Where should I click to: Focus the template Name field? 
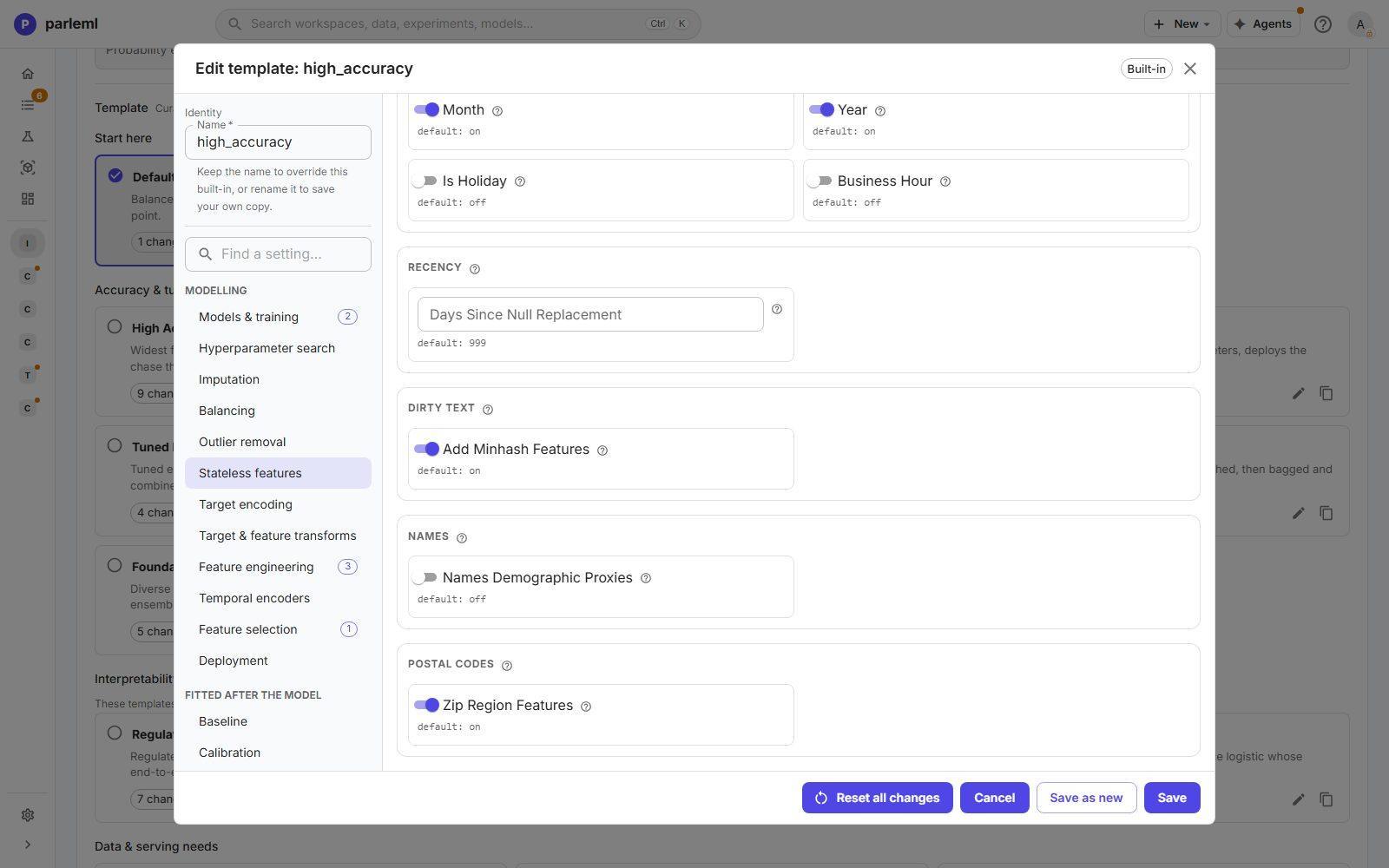tap(278, 142)
